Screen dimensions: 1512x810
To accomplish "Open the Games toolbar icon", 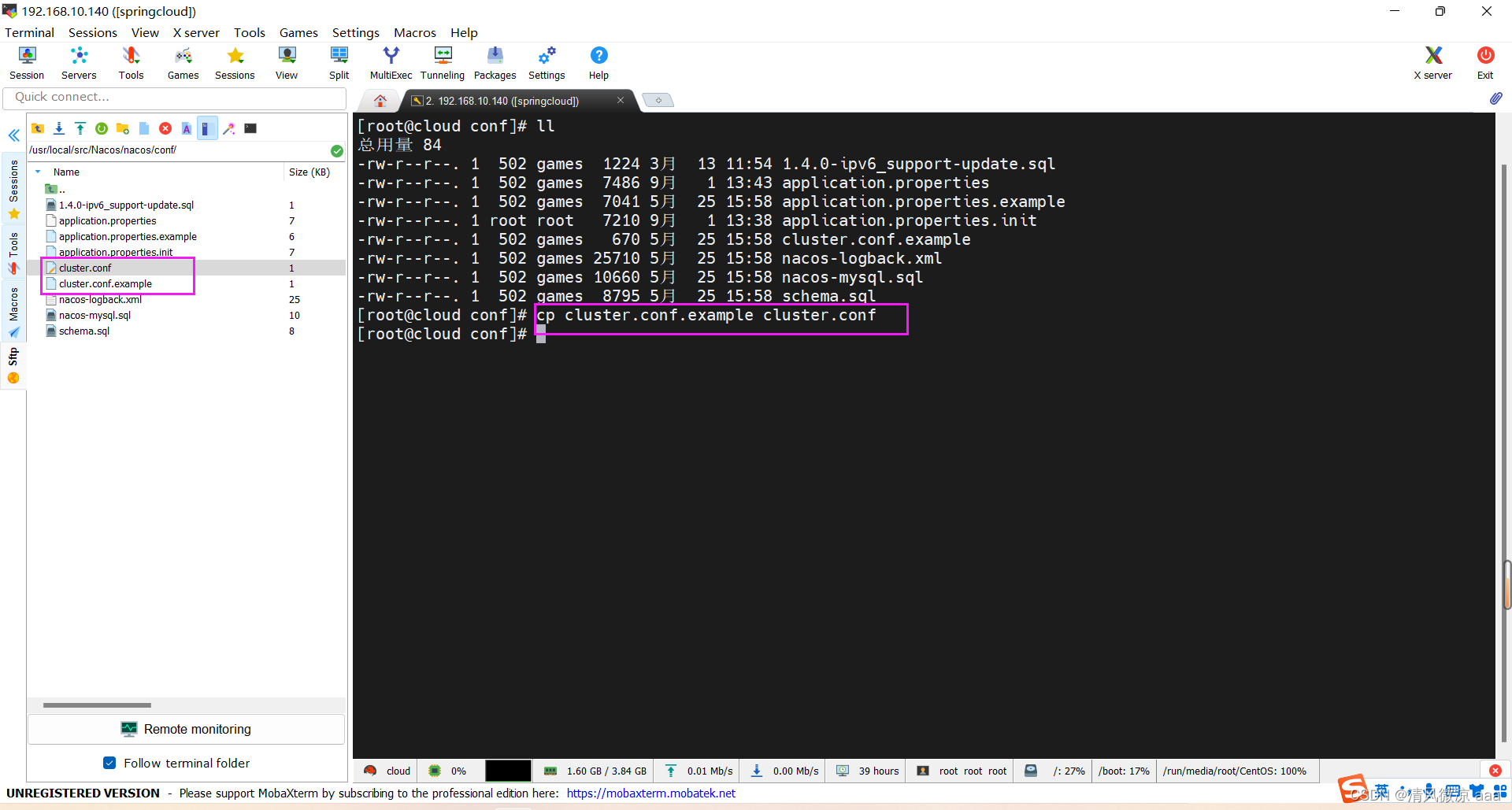I will point(183,63).
